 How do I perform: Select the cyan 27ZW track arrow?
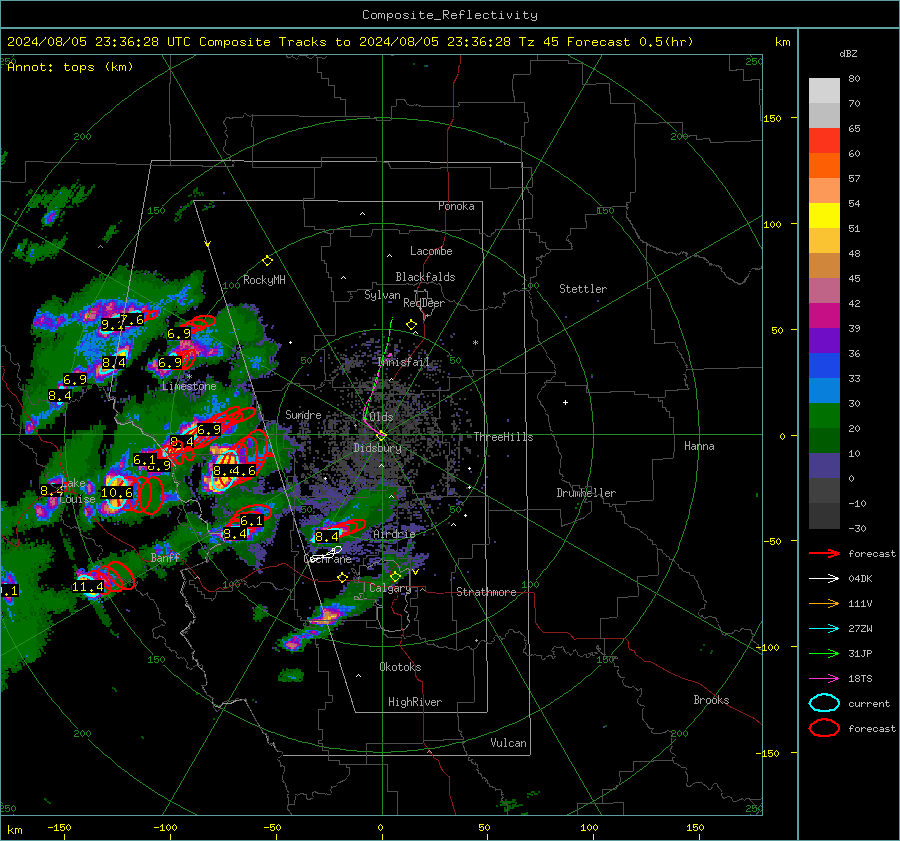[824, 629]
